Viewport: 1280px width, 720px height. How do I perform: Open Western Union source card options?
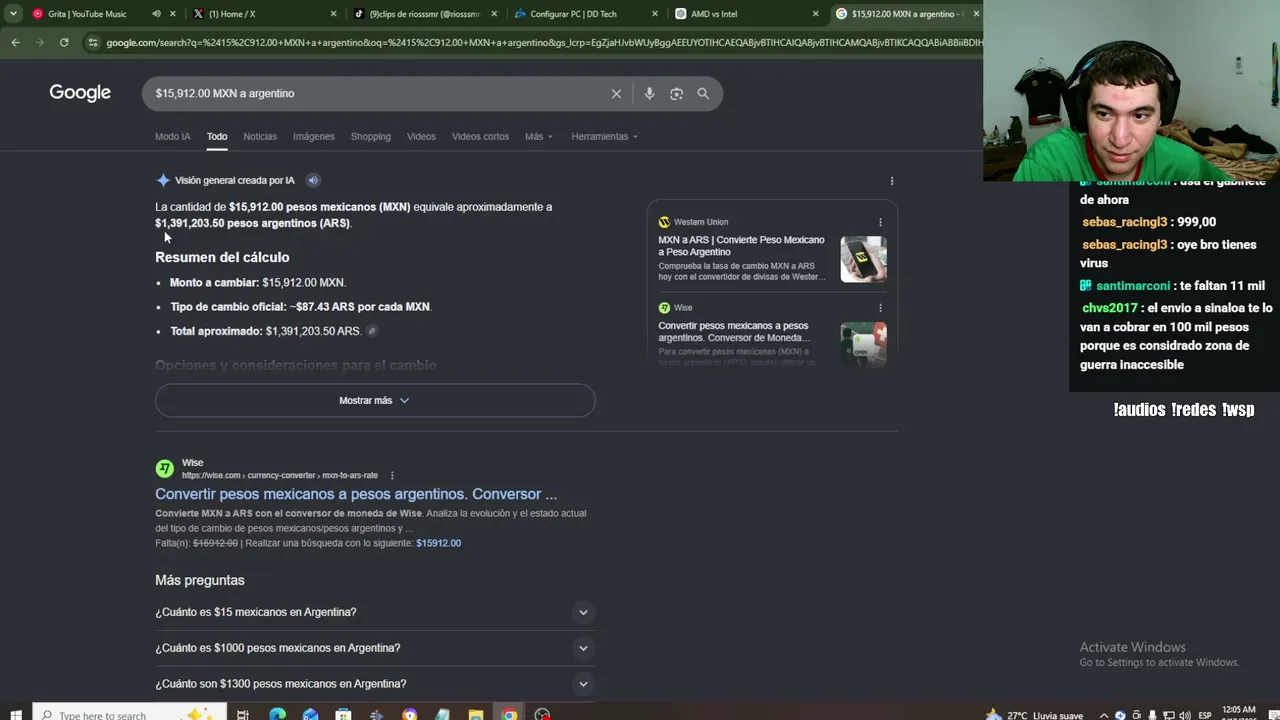point(880,222)
